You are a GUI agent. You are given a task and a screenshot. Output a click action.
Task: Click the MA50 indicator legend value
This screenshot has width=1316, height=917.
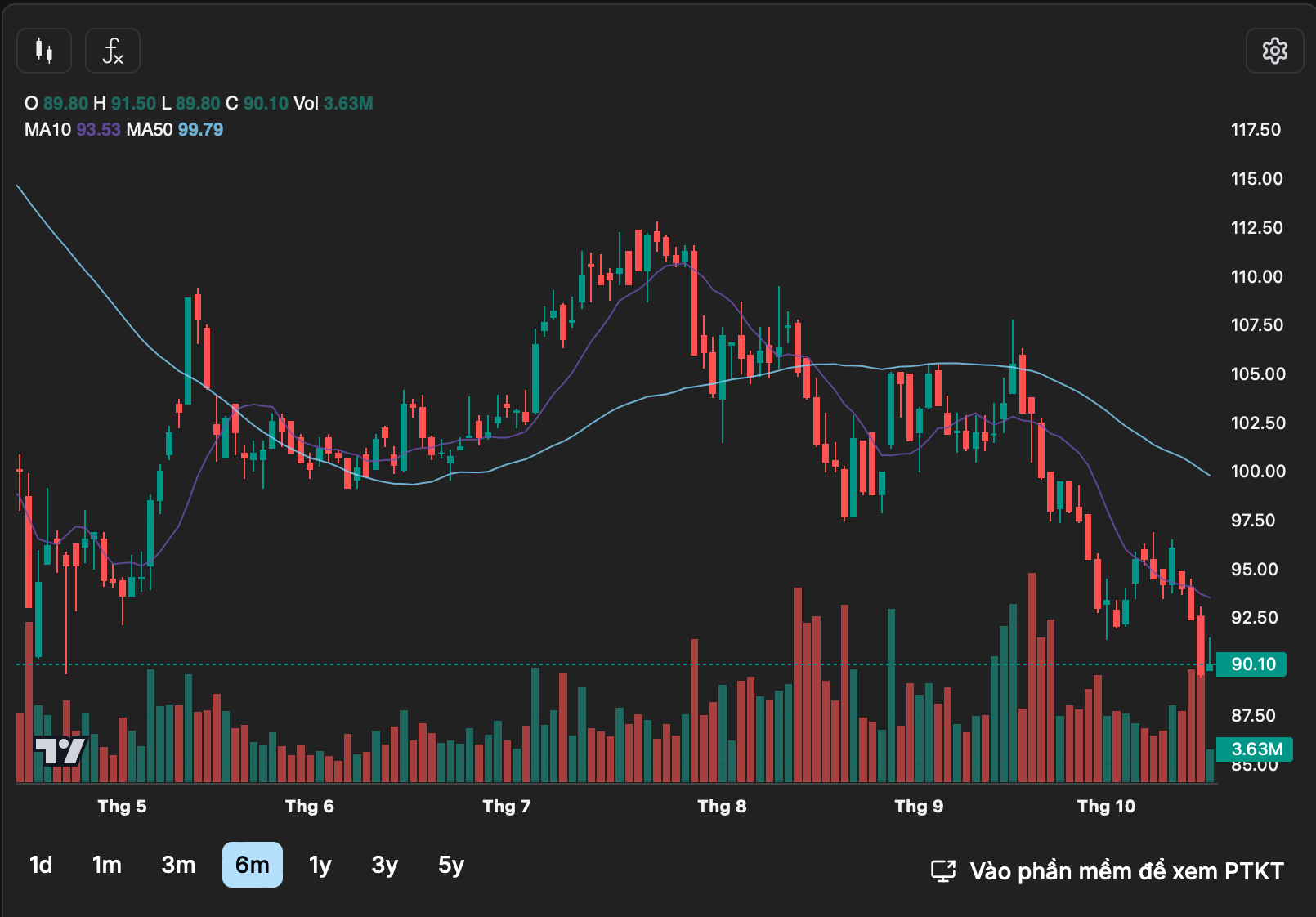click(200, 130)
